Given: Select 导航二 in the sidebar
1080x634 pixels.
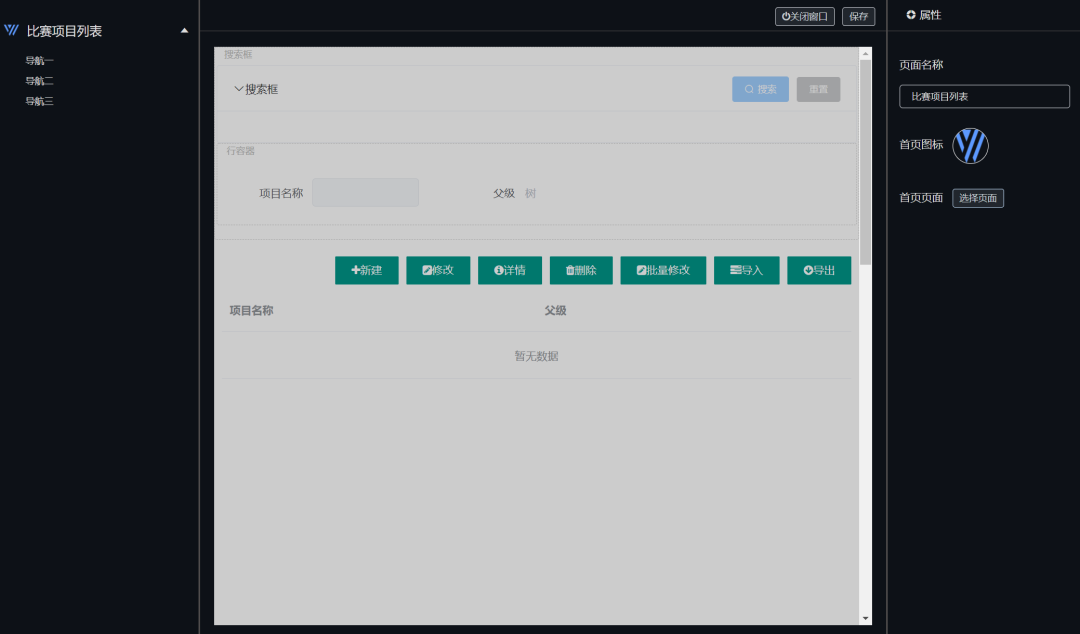Looking at the screenshot, I should [40, 81].
